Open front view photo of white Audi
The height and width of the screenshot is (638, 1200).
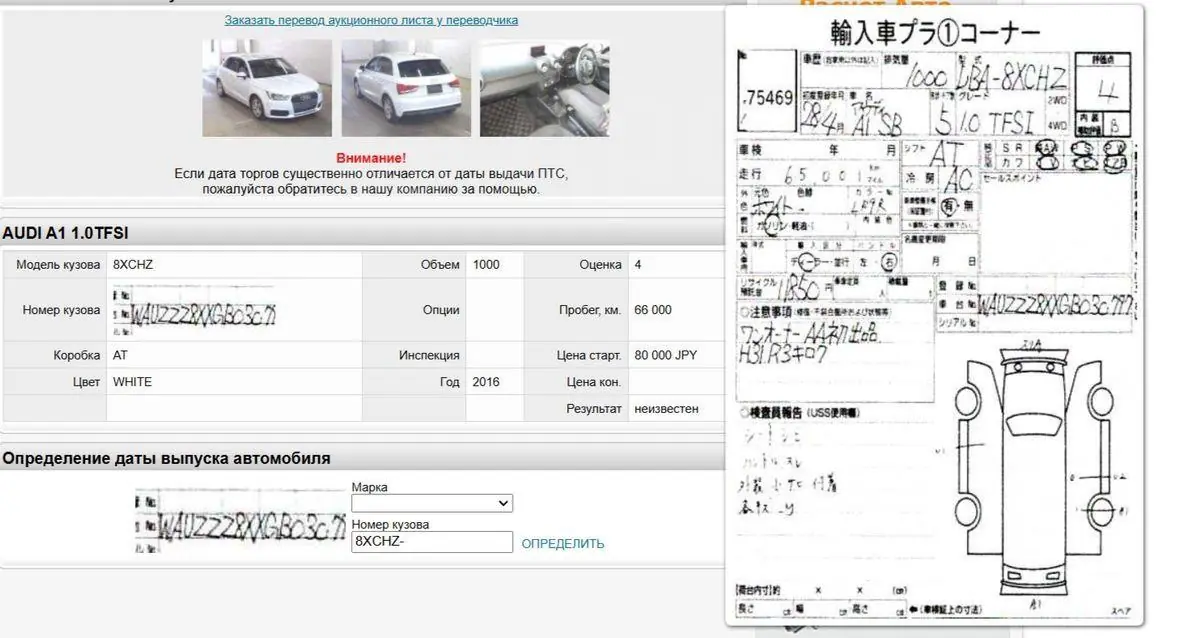coord(267,88)
